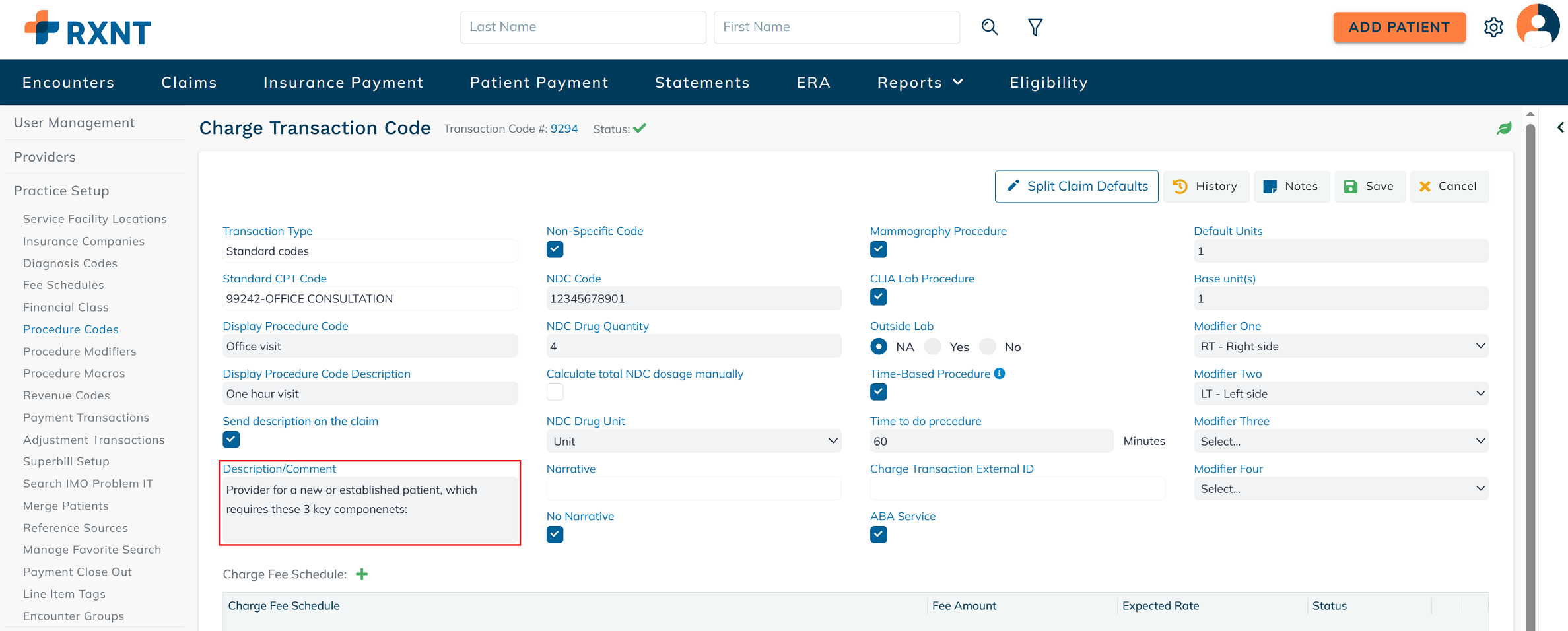Screen dimensions: 1568x631
Task: Click the Time-Based Procedure info icon
Action: point(1000,374)
